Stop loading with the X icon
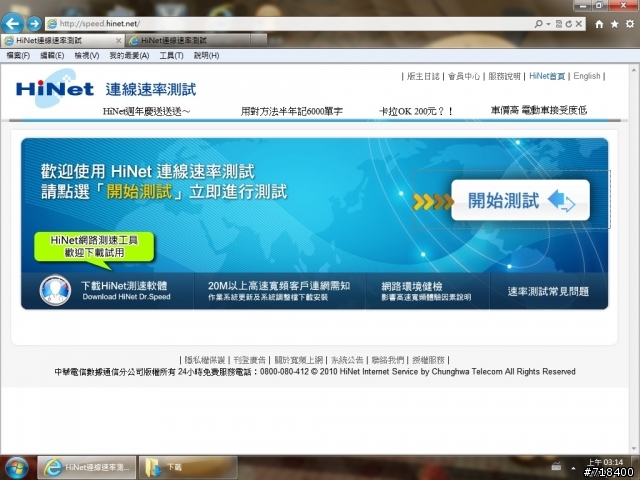 (578, 24)
